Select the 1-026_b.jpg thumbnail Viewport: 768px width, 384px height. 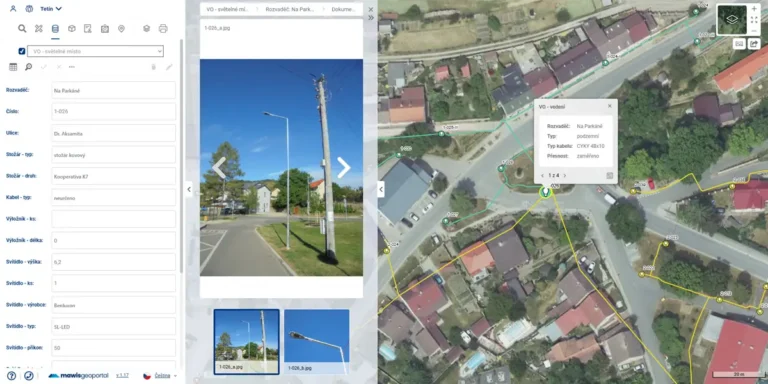click(x=317, y=341)
